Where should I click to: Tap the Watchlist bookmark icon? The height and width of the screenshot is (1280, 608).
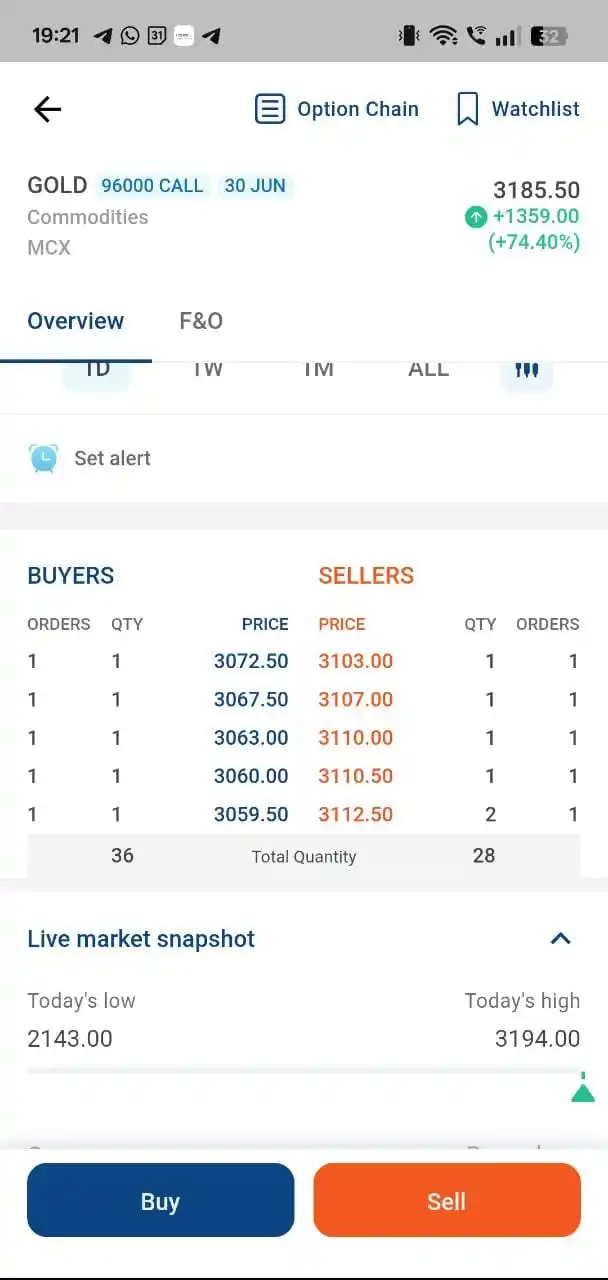467,109
